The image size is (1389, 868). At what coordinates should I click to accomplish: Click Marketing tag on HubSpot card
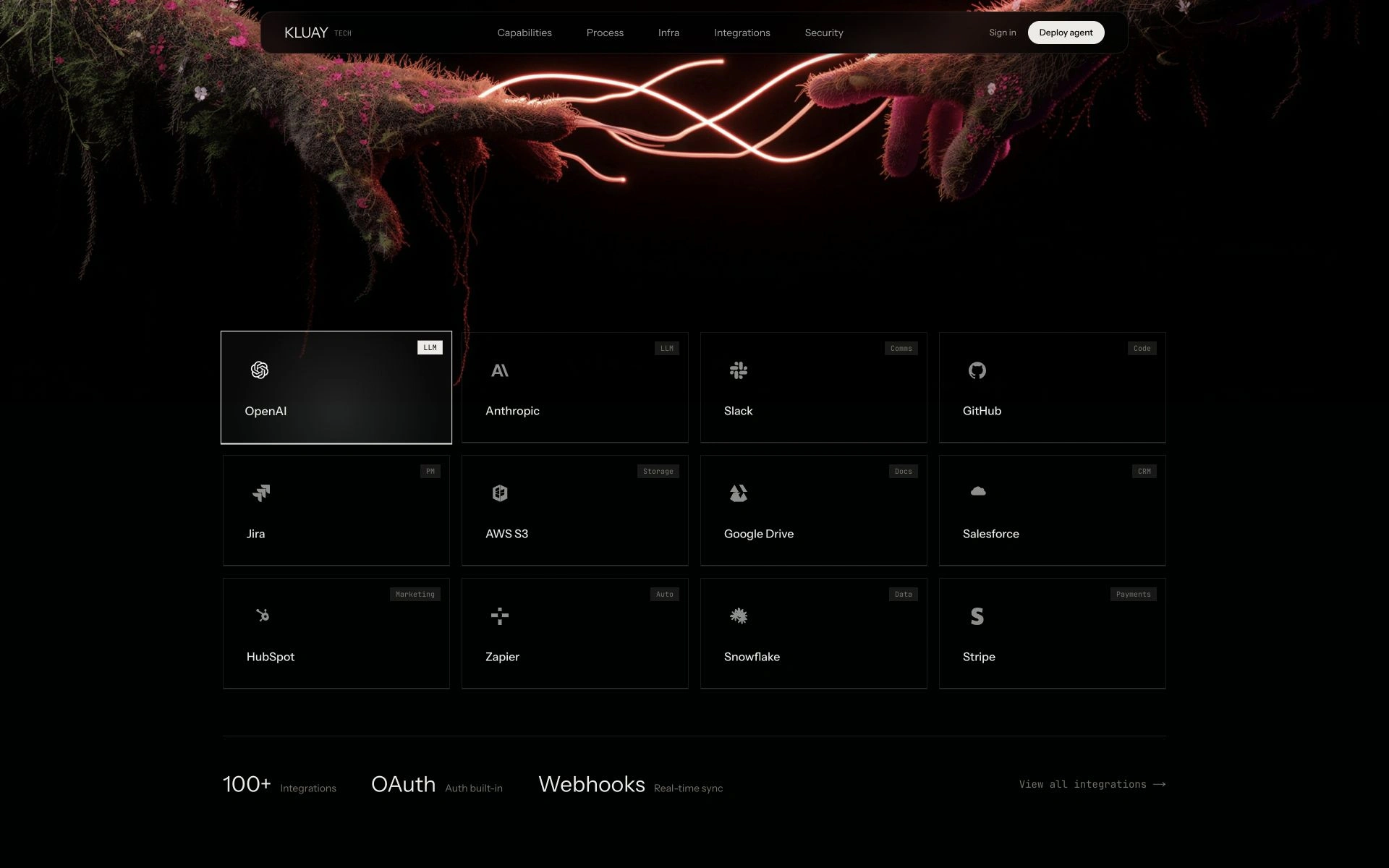415,595
